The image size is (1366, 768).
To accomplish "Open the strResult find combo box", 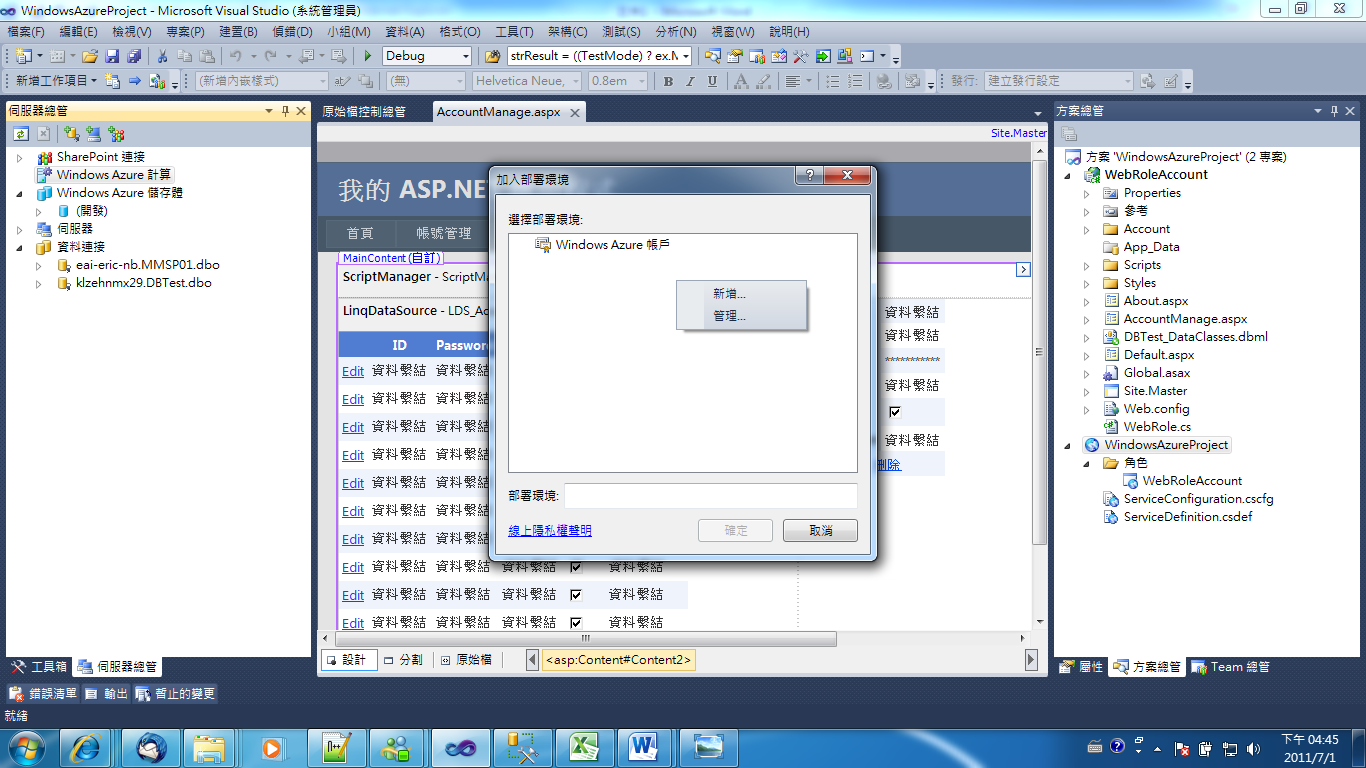I will 599,56.
